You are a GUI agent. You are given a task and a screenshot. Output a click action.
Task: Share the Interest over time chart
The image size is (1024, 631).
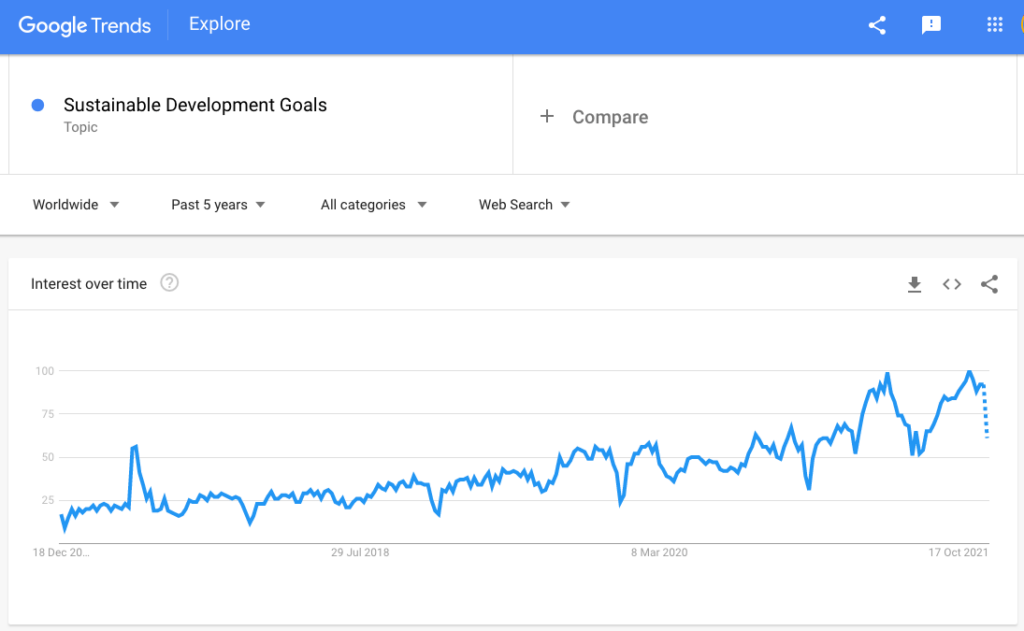[x=989, y=284]
